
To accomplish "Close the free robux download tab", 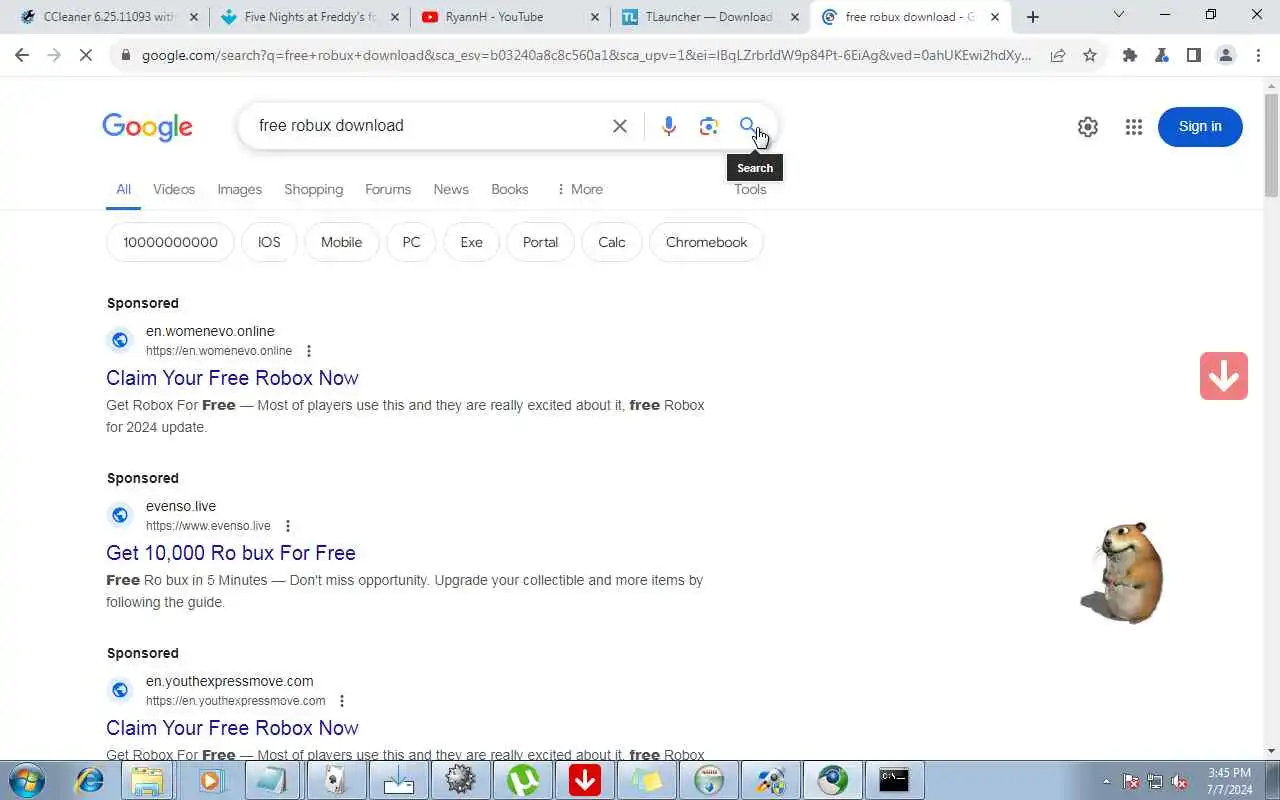I will (x=994, y=17).
